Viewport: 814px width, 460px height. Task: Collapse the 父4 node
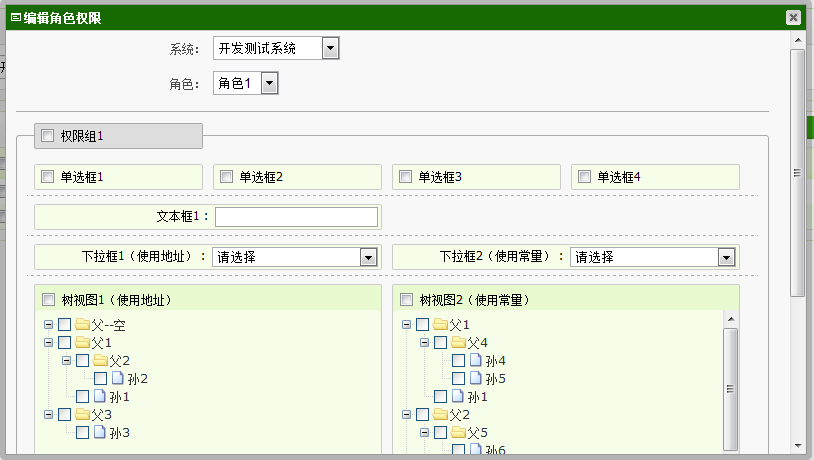[x=425, y=343]
